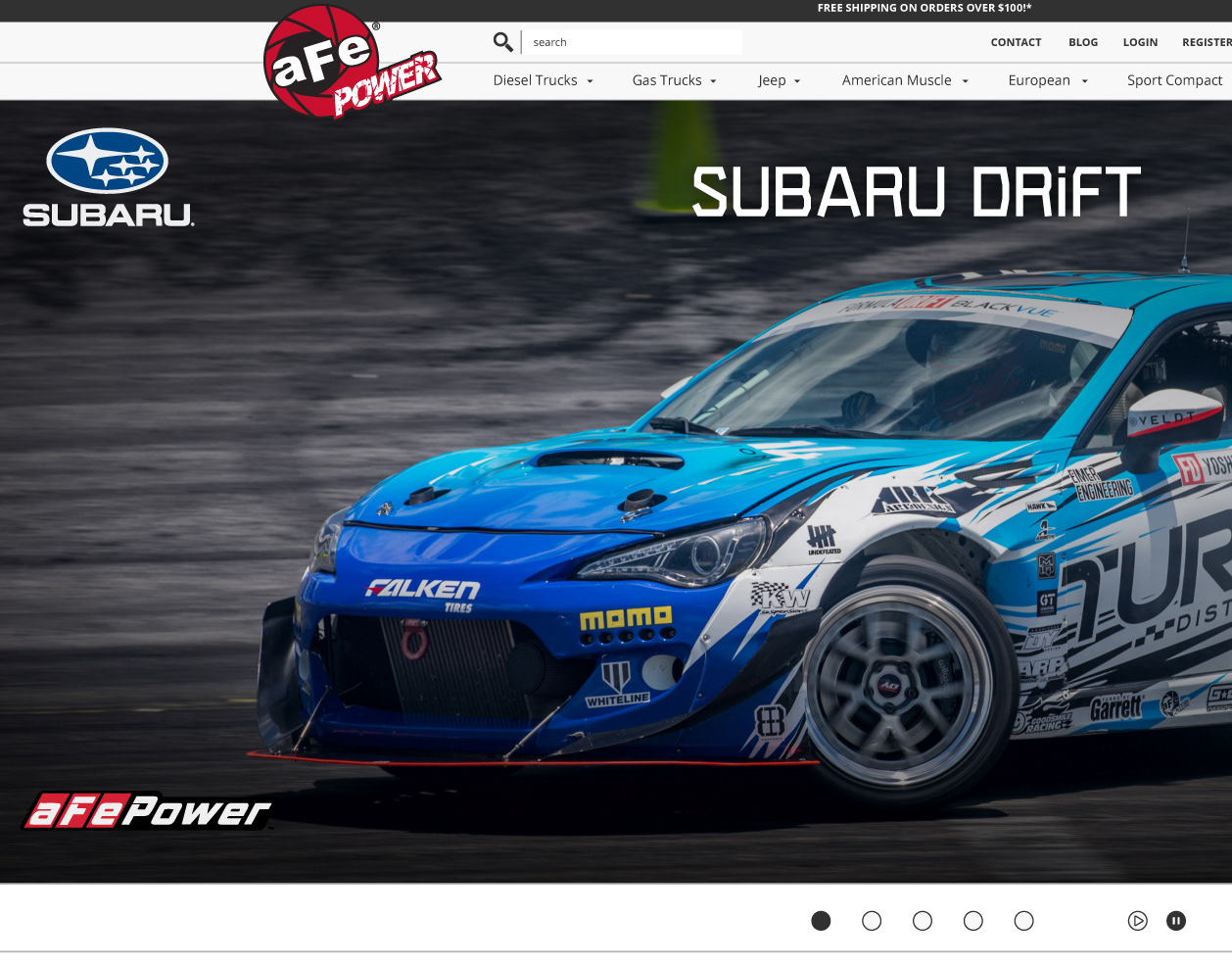The image size is (1232, 965).
Task: Click the Subaru logo on banner
Action: 109,177
